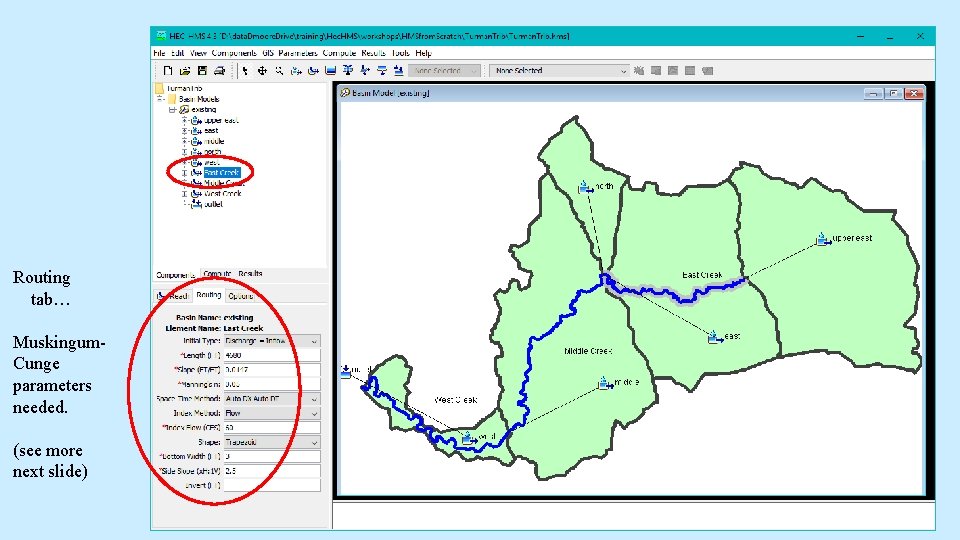
Task: Click the north subbasin icon on map
Action: [585, 187]
